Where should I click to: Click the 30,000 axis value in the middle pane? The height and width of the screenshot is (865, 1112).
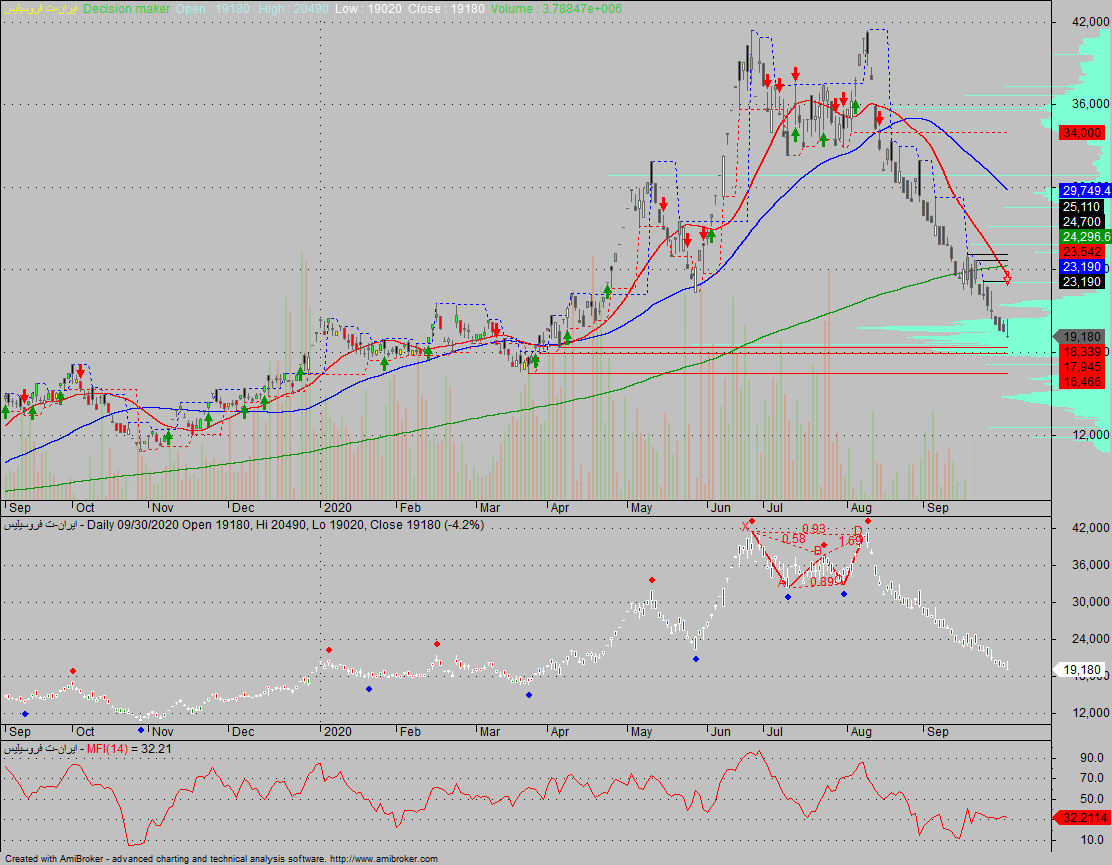pyautogui.click(x=1090, y=602)
